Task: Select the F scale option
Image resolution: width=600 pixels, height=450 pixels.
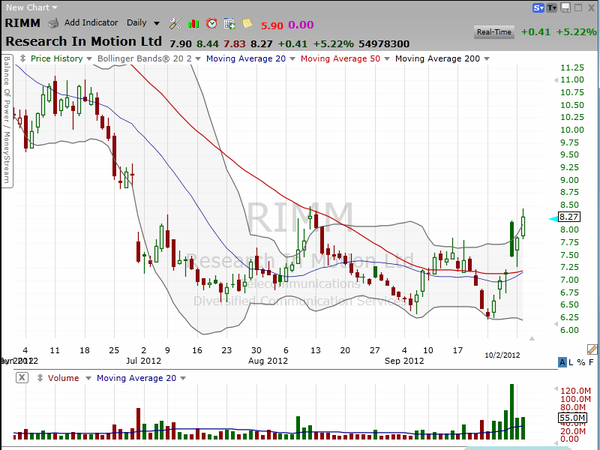Action: (591, 362)
